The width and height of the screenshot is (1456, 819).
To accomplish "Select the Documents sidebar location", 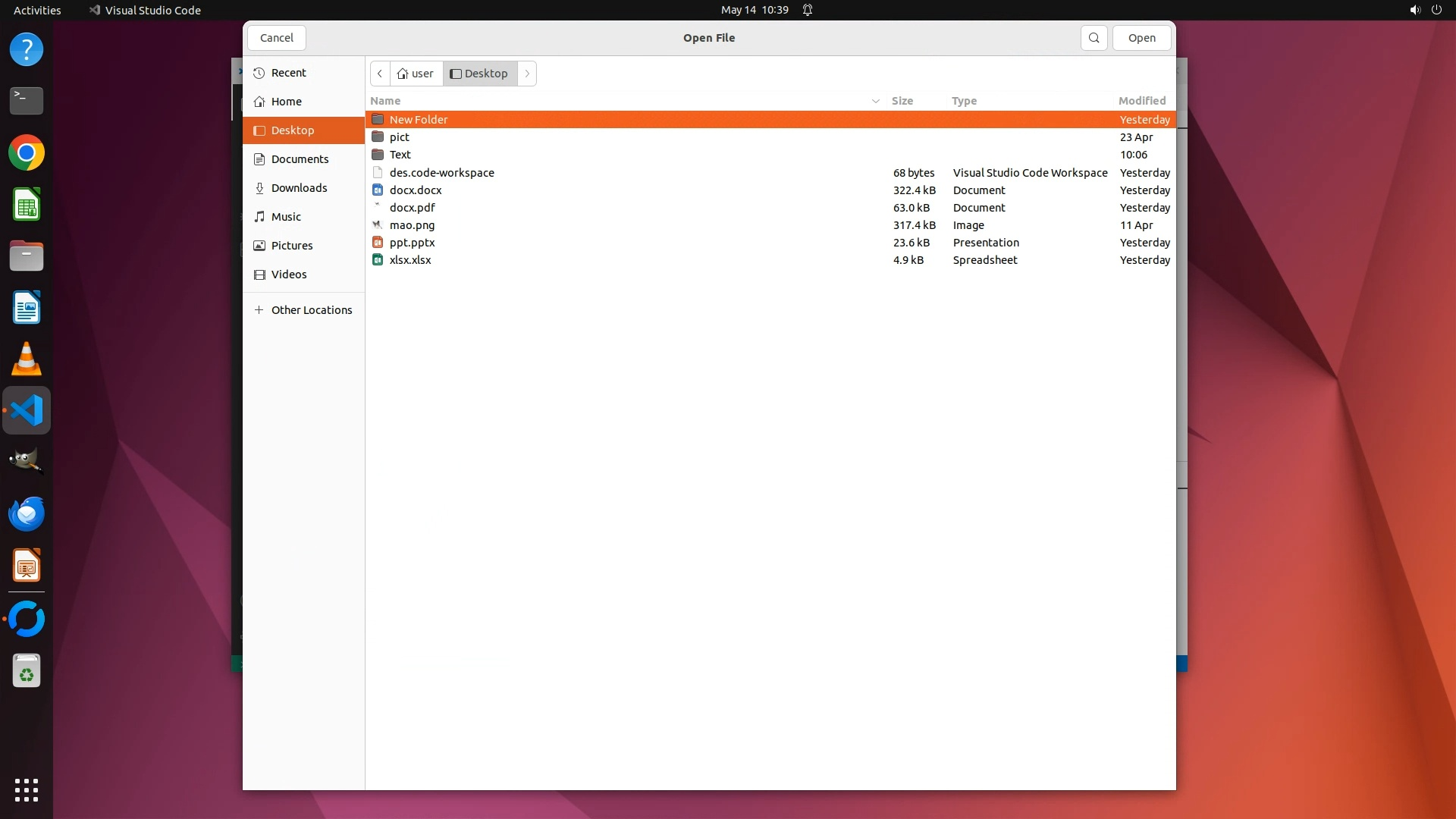I will point(300,159).
